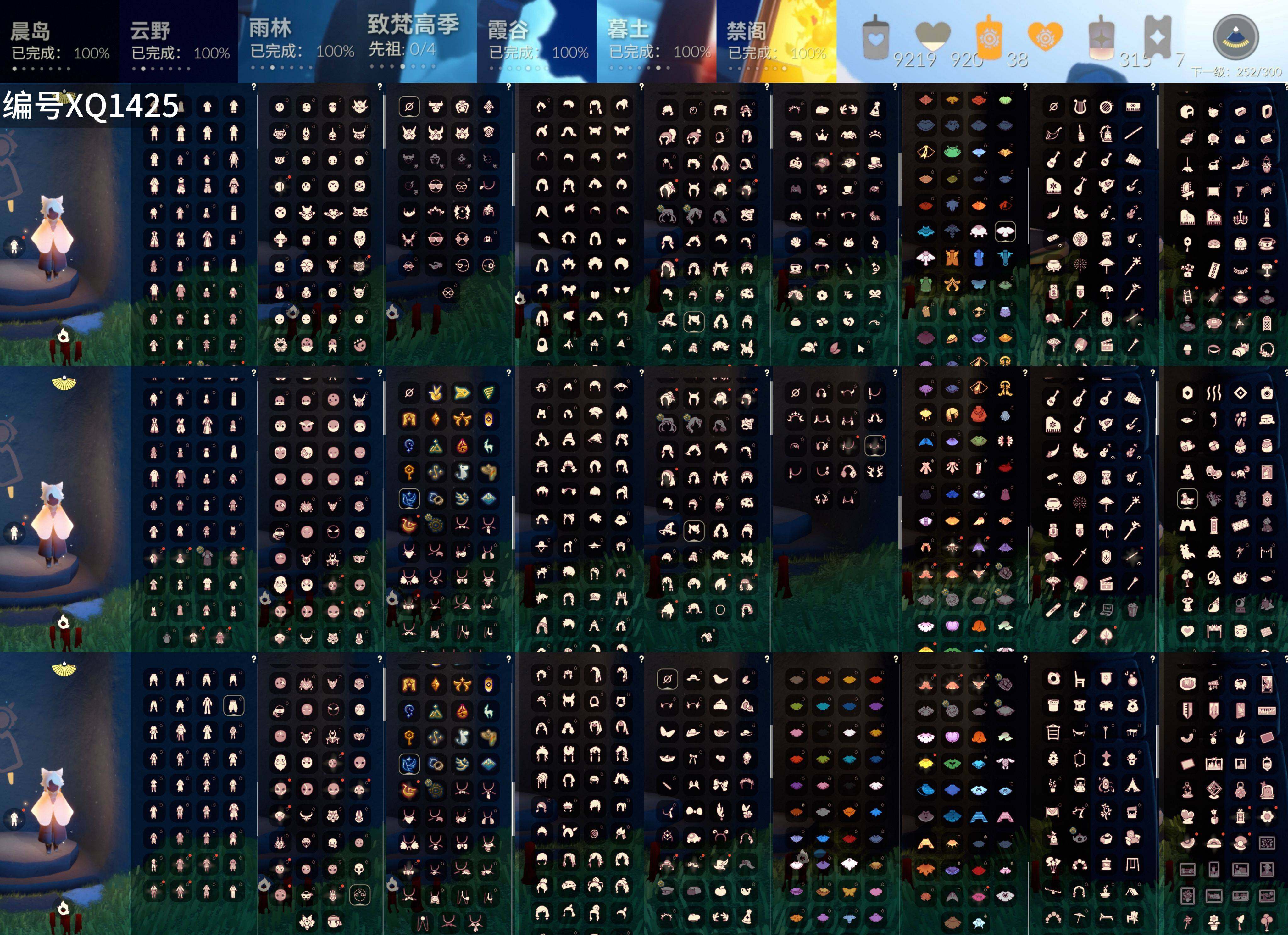Select the teacup prop icon

coord(1266,244)
